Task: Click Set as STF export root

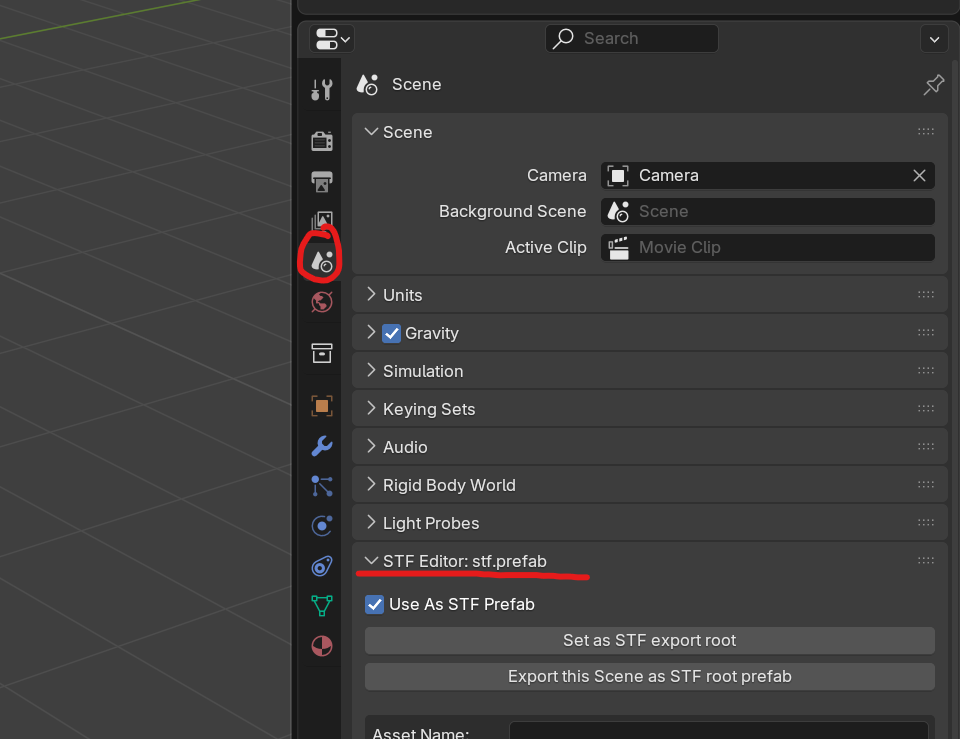Action: pos(650,640)
